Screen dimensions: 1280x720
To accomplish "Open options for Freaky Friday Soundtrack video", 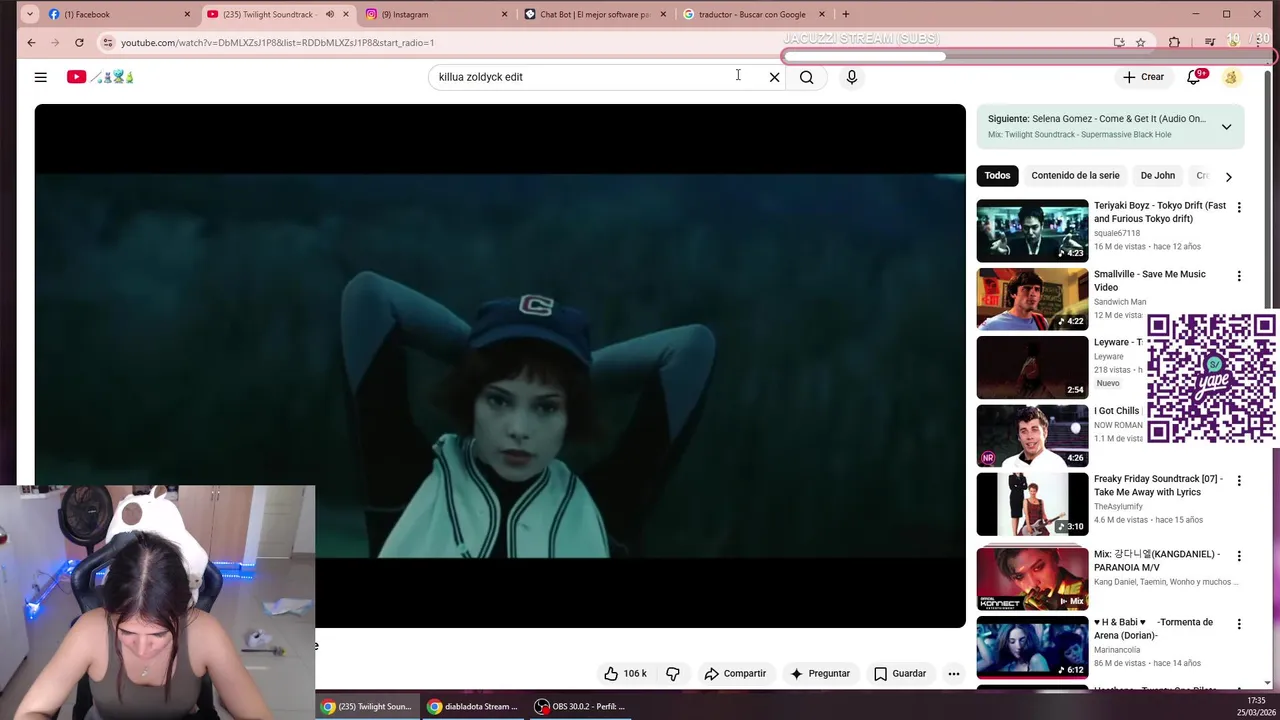I will 1239,481.
